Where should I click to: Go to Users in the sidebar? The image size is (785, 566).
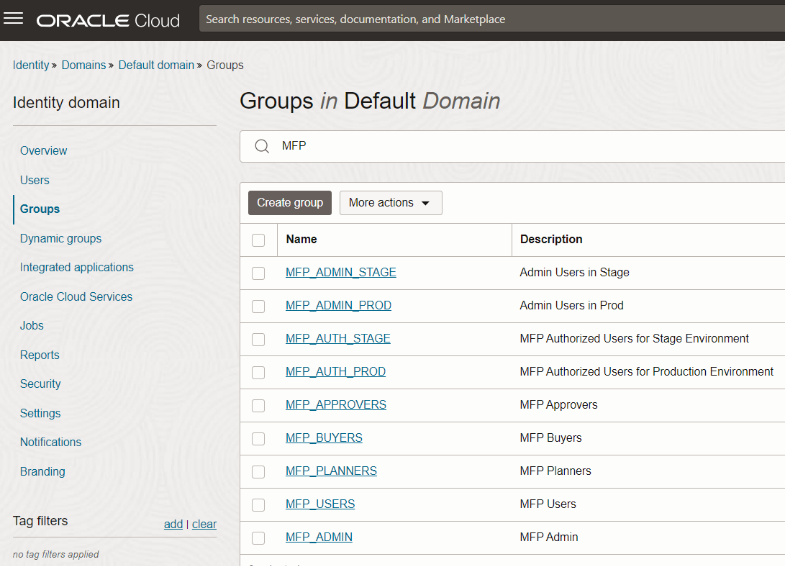pos(35,180)
